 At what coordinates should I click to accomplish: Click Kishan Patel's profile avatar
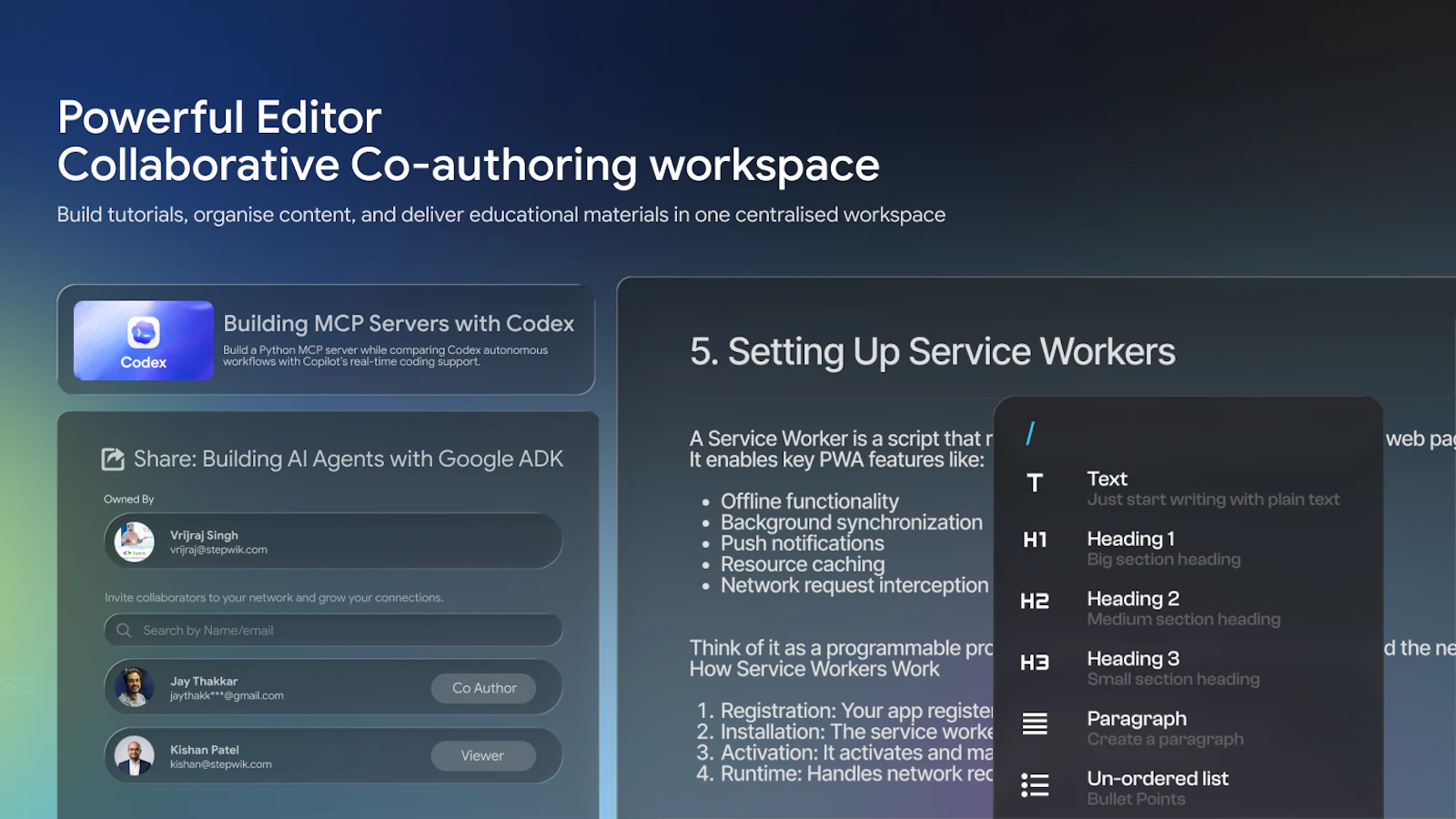coord(135,756)
